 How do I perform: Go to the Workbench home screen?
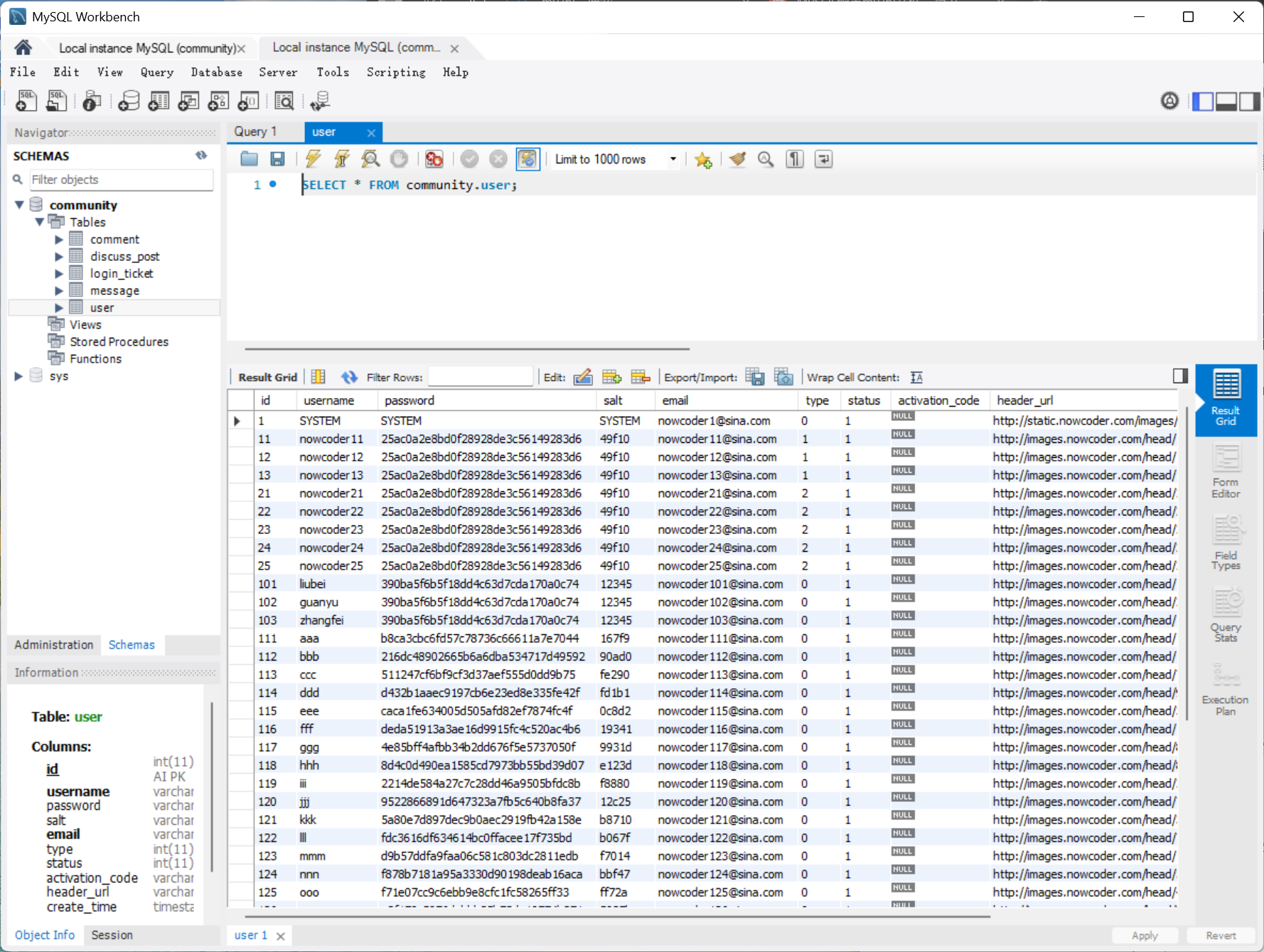23,48
